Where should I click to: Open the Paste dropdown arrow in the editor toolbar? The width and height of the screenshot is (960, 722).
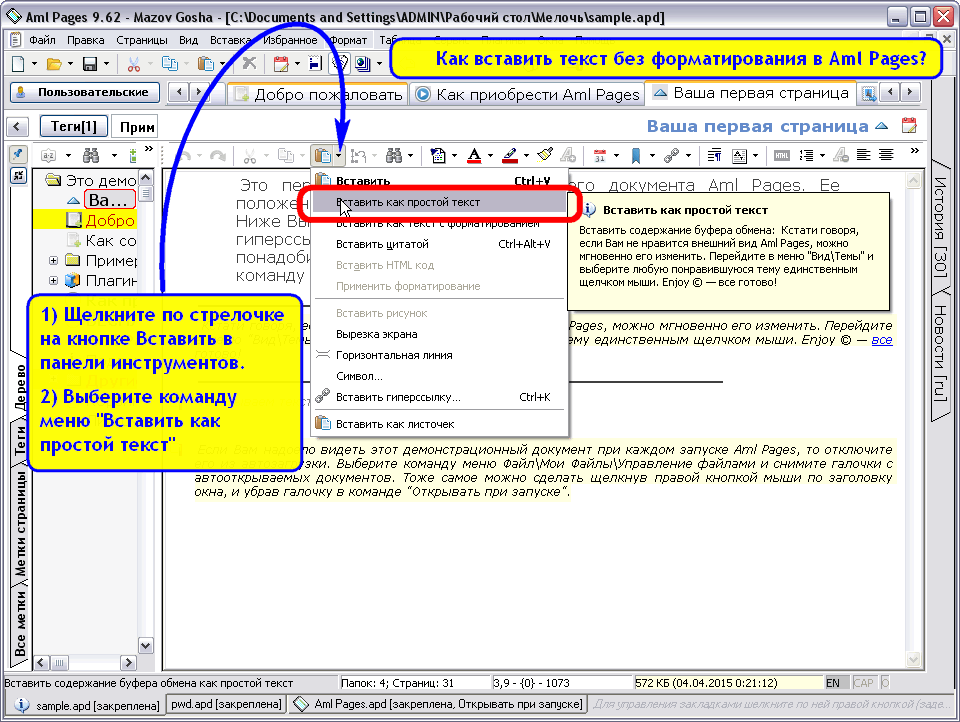click(339, 156)
